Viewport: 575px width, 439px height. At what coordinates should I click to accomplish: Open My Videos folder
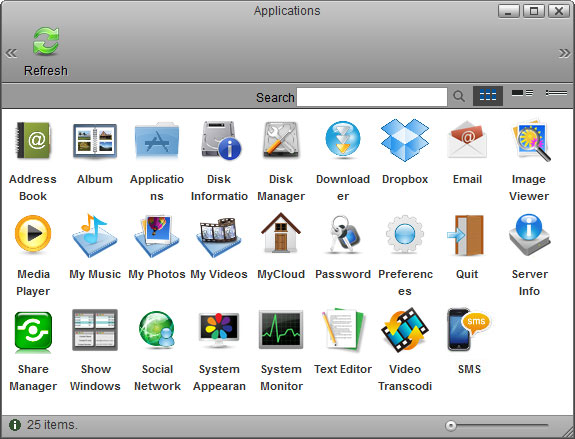pyautogui.click(x=219, y=237)
